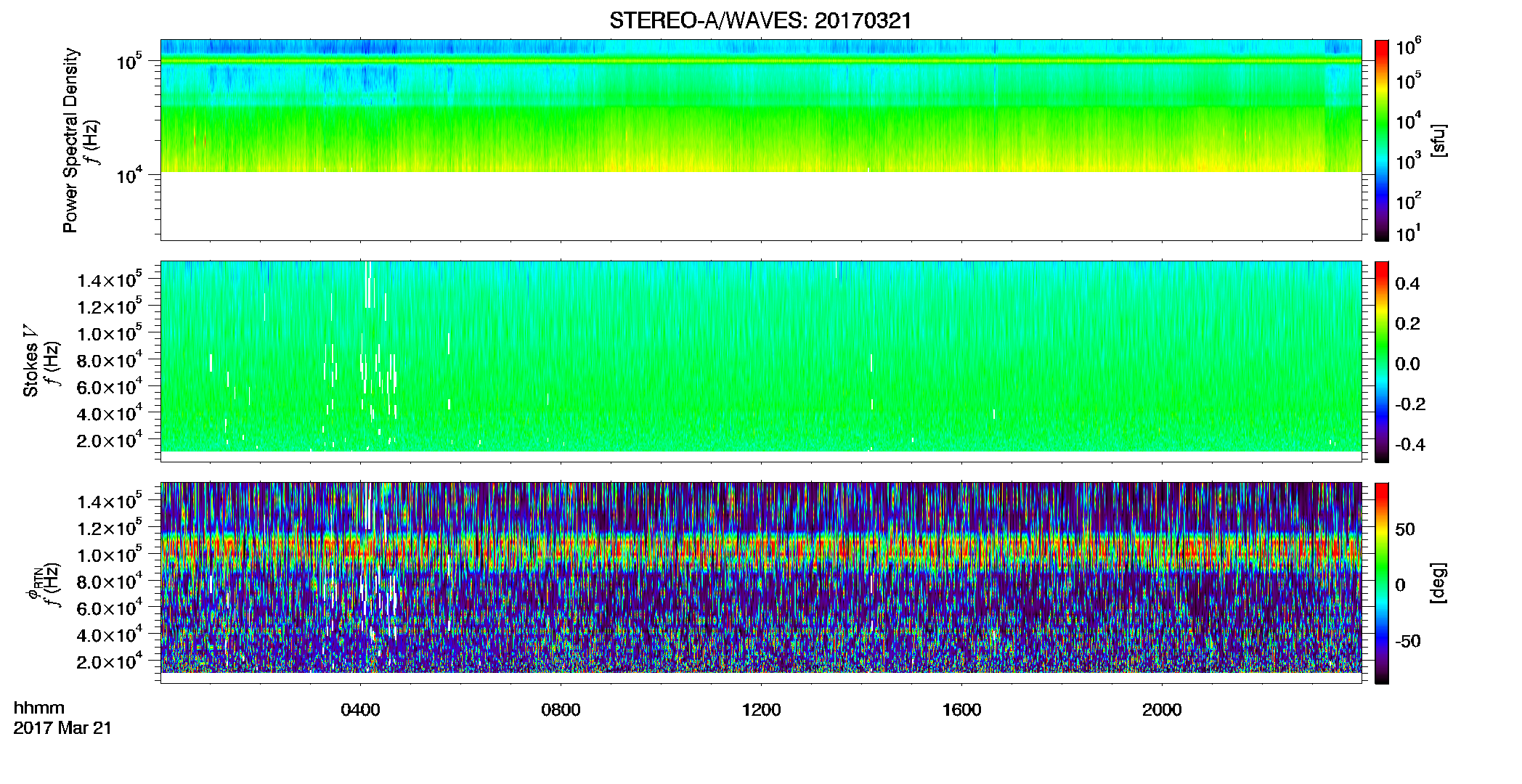Viewport: 1522px width, 784px height.
Task: Click the 2.0×10^4 tick of the Stokes V panel
Action: pyautogui.click(x=110, y=440)
